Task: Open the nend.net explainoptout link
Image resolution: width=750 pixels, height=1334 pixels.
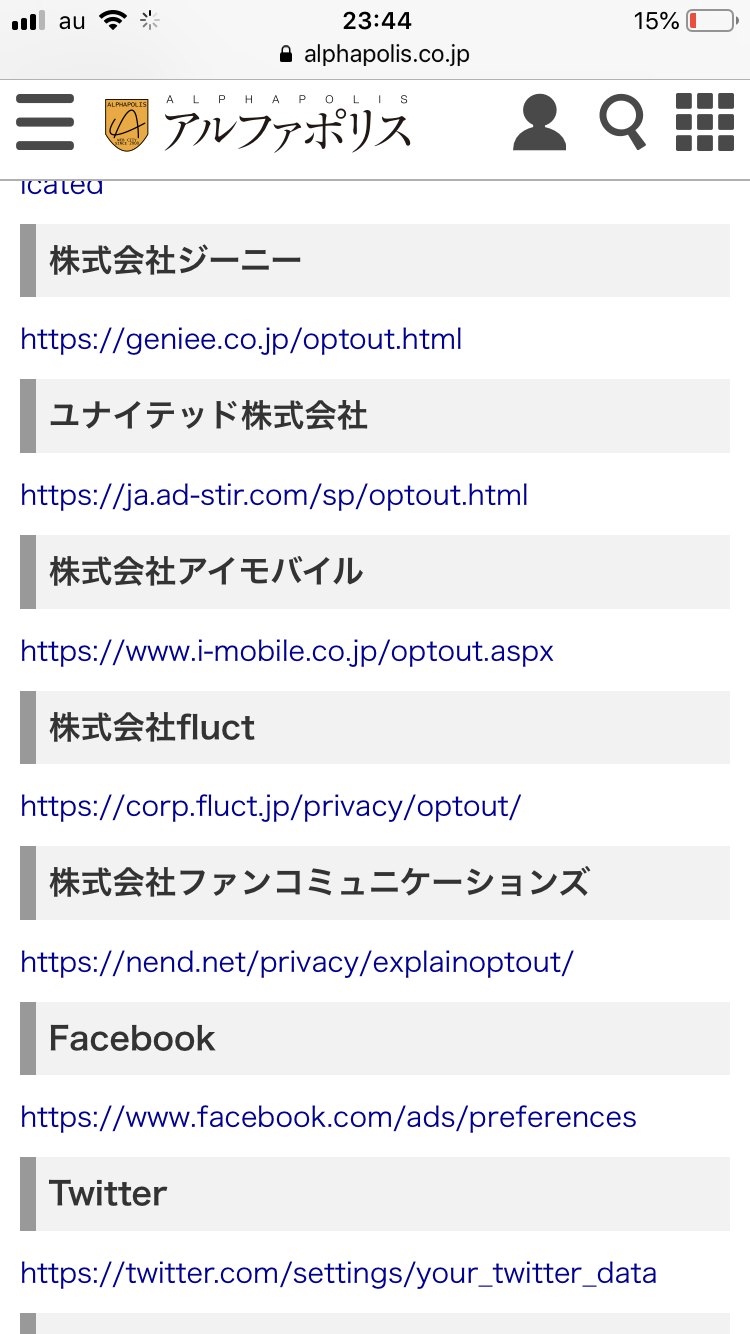Action: (x=297, y=962)
